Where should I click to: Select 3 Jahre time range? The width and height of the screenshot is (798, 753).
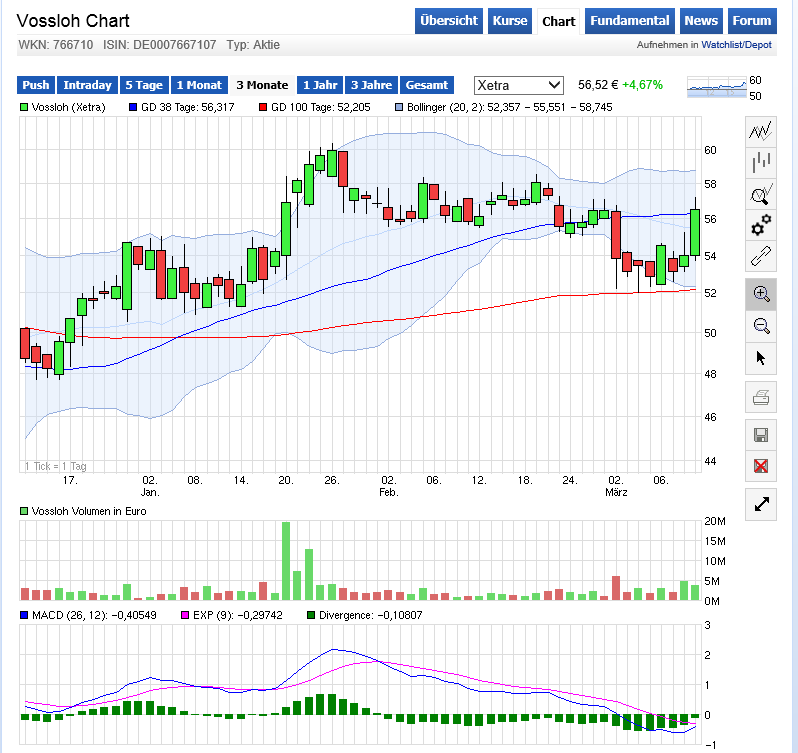[x=371, y=85]
